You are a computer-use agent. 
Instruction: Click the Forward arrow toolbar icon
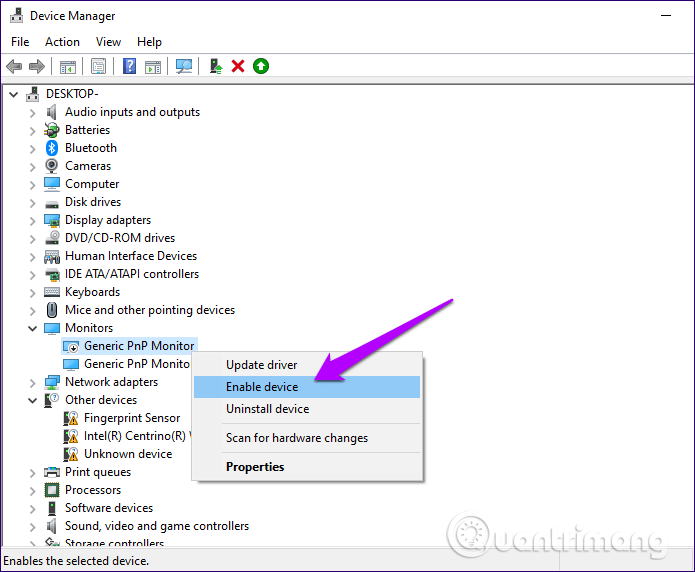(x=37, y=67)
